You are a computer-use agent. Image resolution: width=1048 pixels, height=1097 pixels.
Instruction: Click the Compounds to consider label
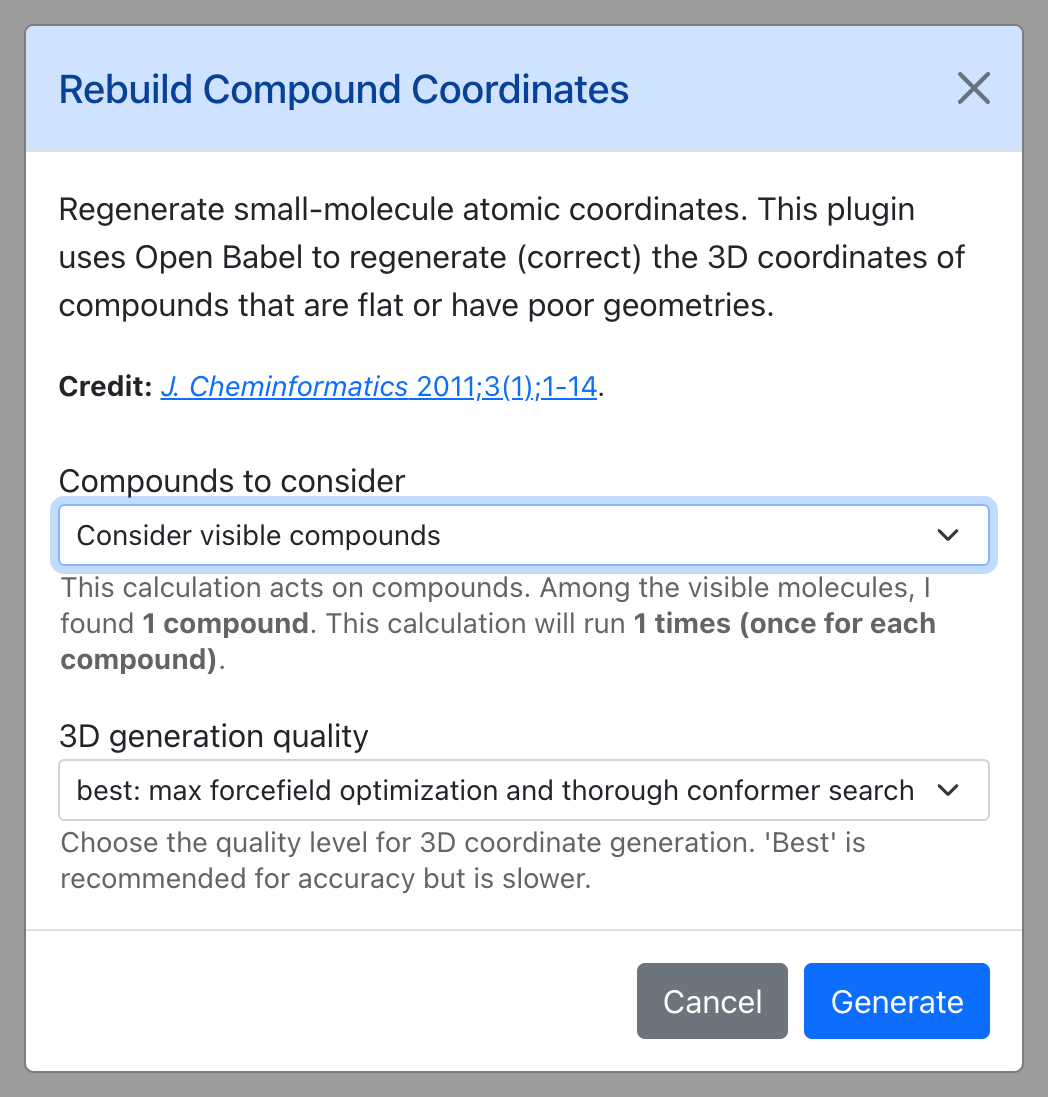pos(232,481)
